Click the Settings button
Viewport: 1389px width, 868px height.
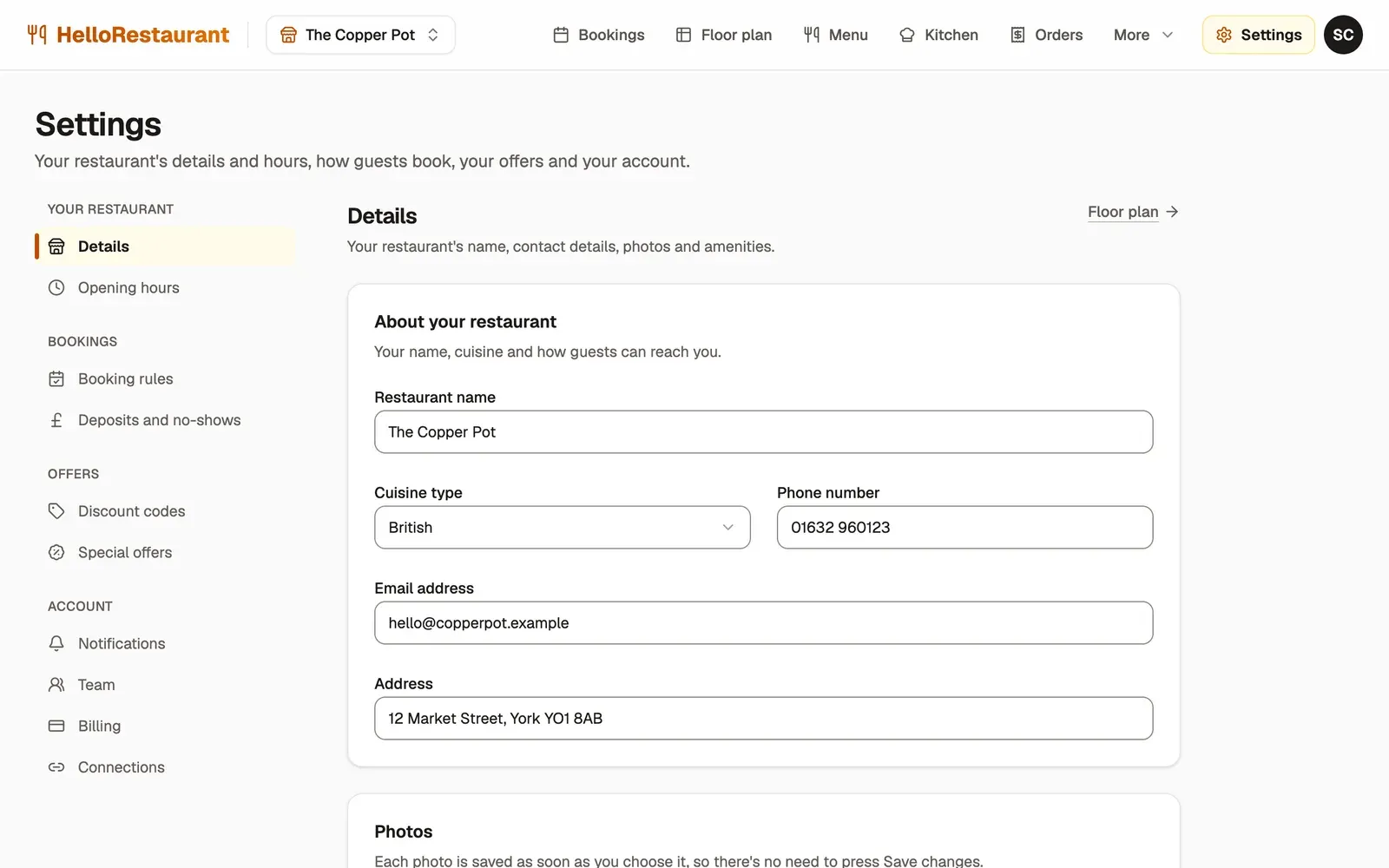tap(1258, 35)
